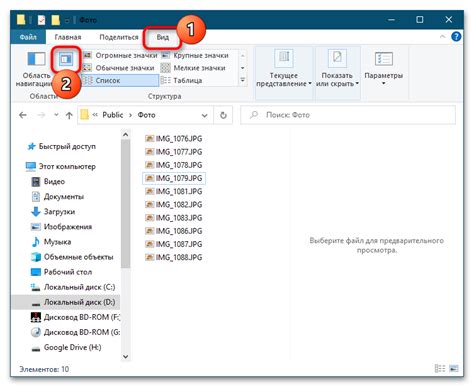Open the Файл menu tab
474x387 pixels.
[x=28, y=37]
